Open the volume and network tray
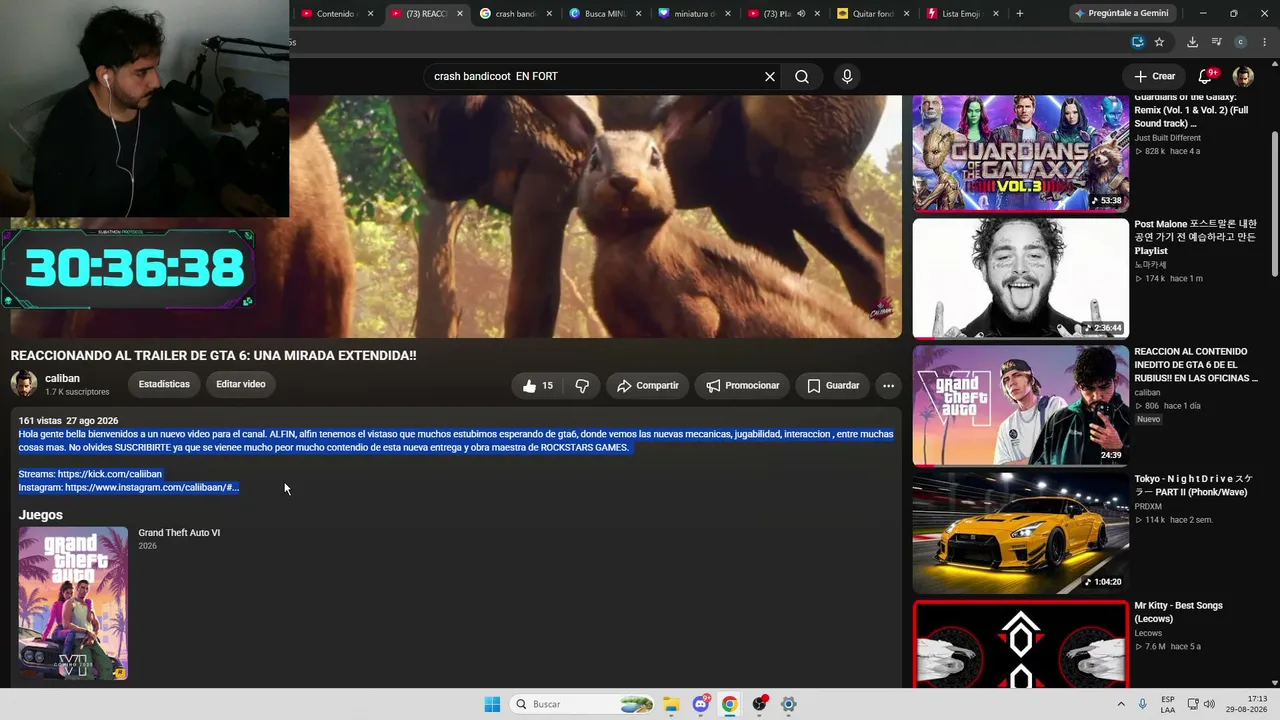Screen dimensions: 1280x720 (1202, 704)
